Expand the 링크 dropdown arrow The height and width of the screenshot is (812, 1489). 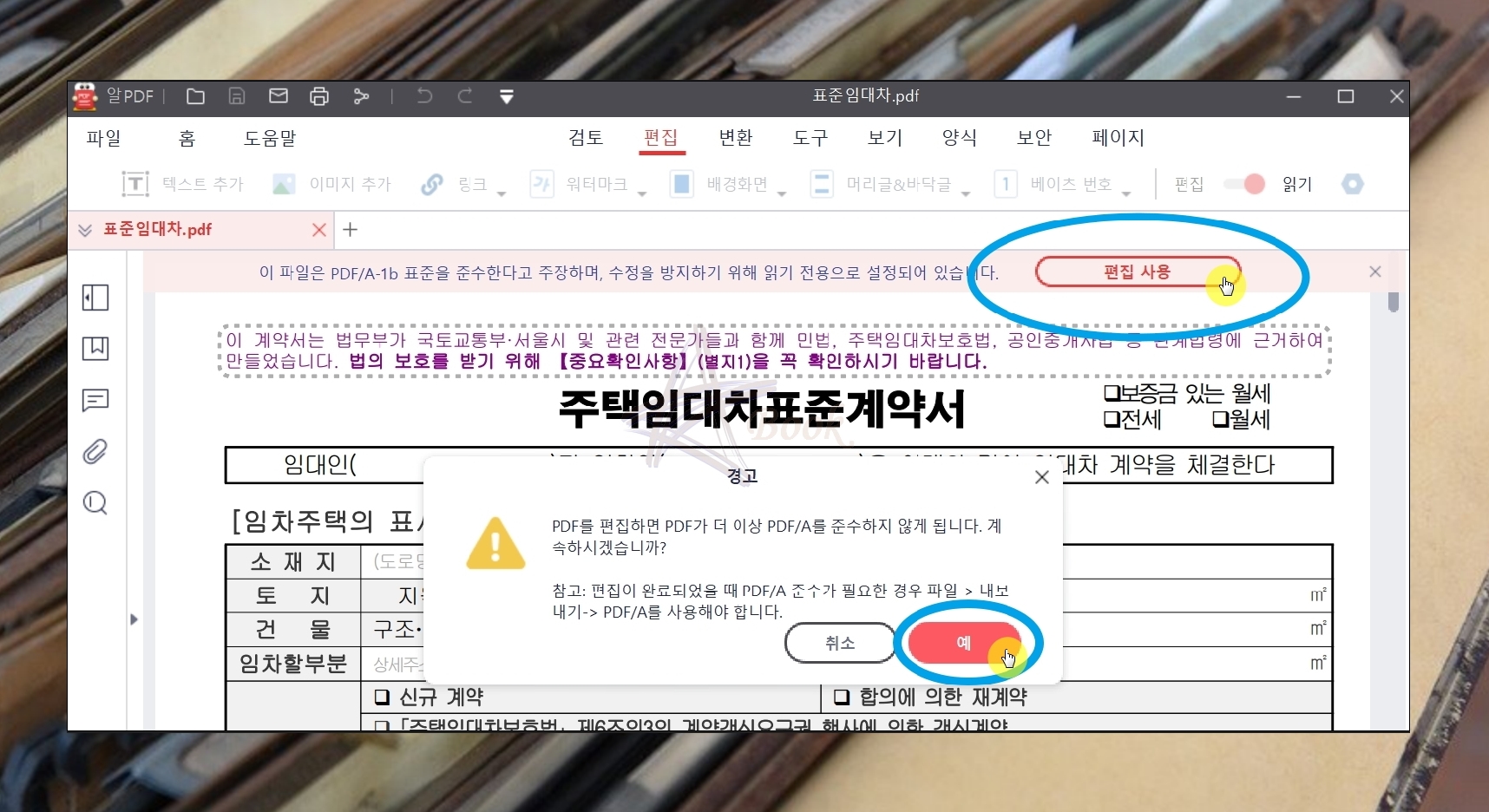502,194
